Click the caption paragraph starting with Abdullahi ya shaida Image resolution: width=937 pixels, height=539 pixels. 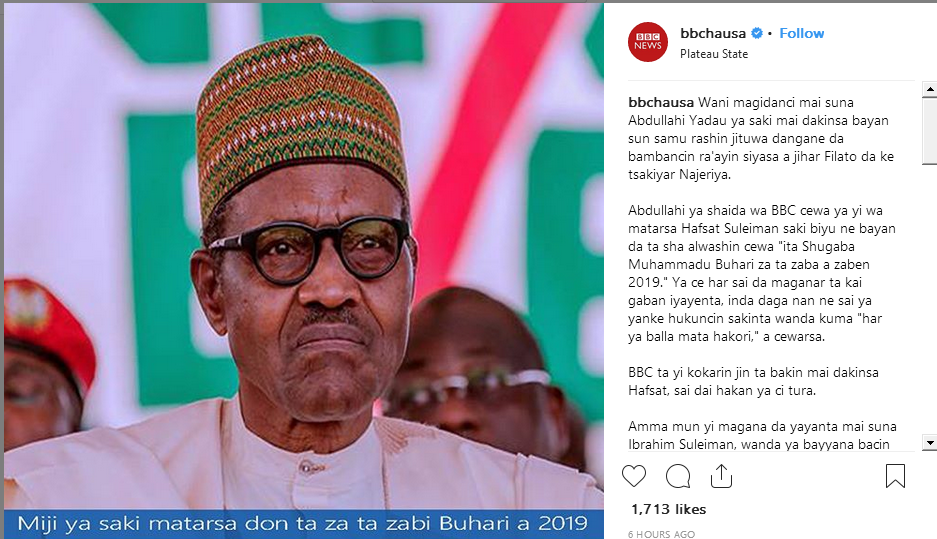coord(762,273)
